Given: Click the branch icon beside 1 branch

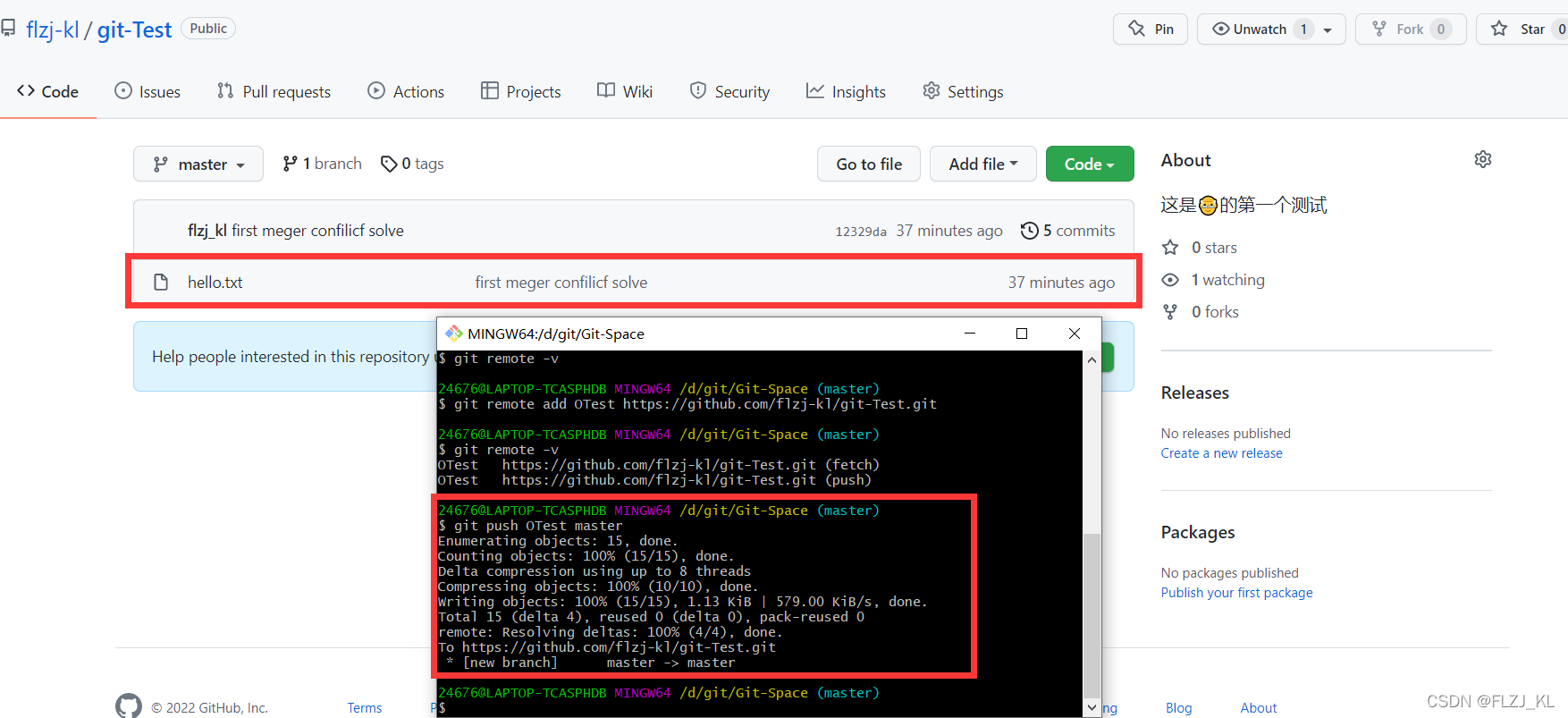Looking at the screenshot, I should tap(290, 164).
